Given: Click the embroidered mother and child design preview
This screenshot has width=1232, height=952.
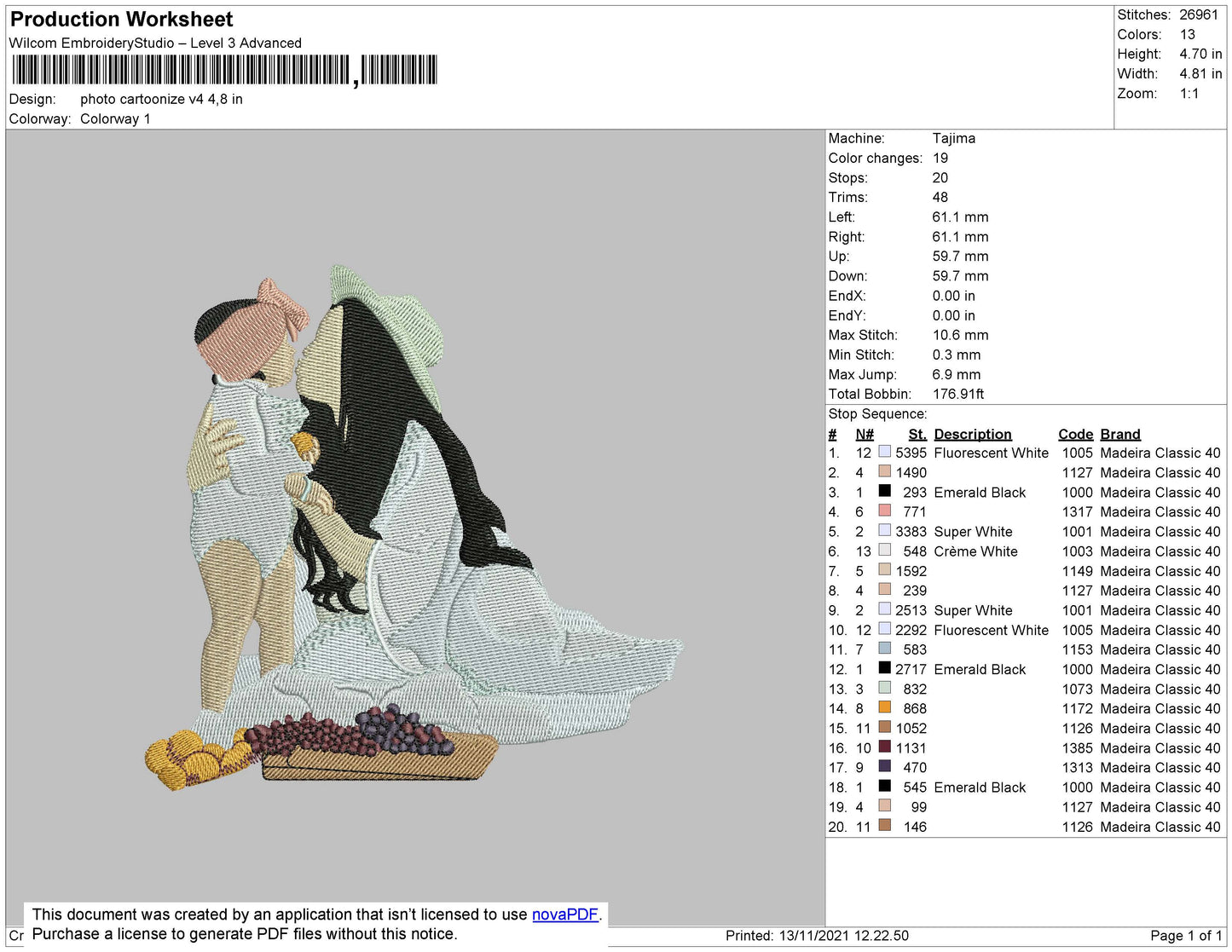Looking at the screenshot, I should 414,528.
